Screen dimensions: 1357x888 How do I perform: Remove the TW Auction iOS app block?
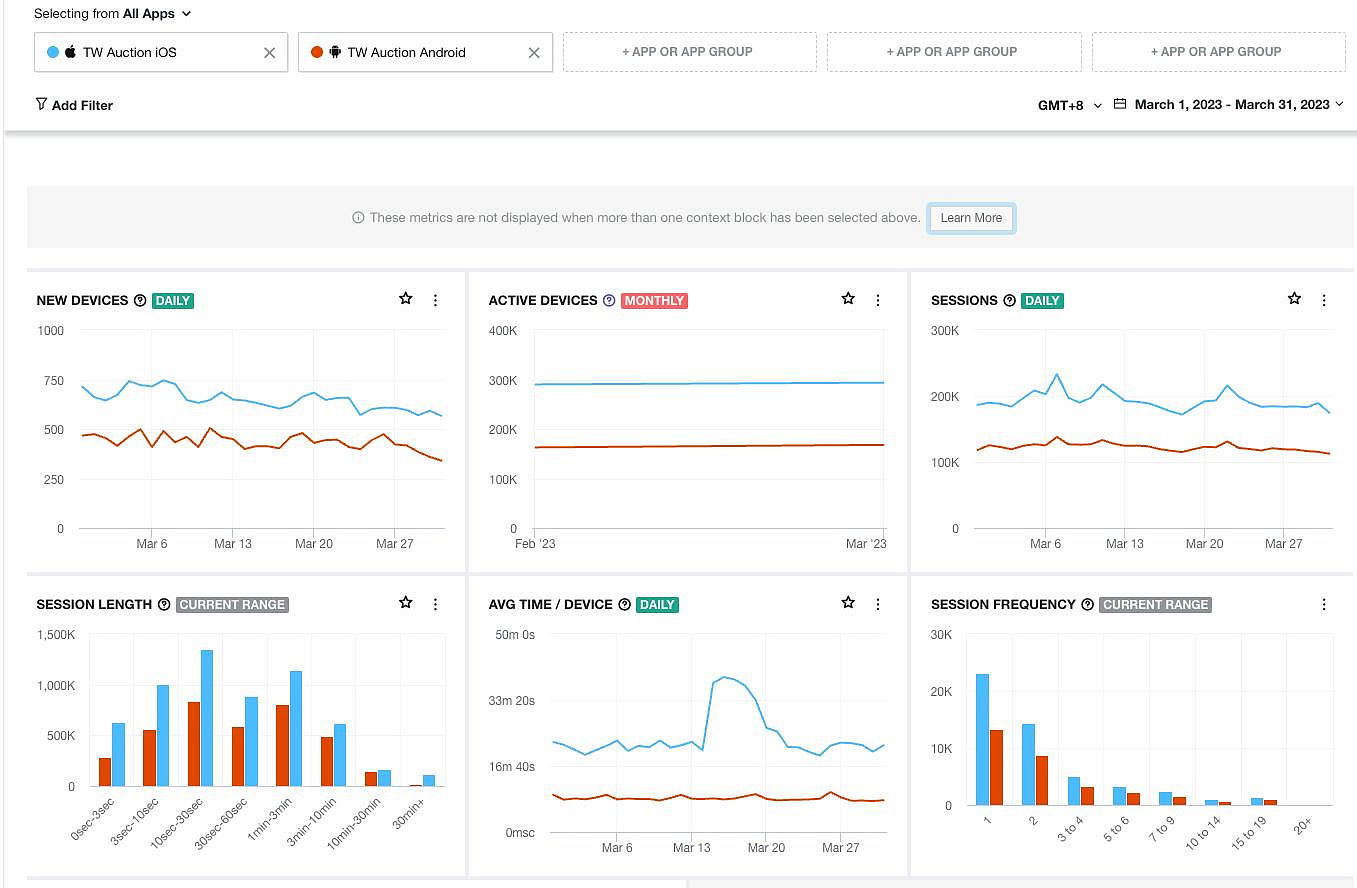(269, 53)
